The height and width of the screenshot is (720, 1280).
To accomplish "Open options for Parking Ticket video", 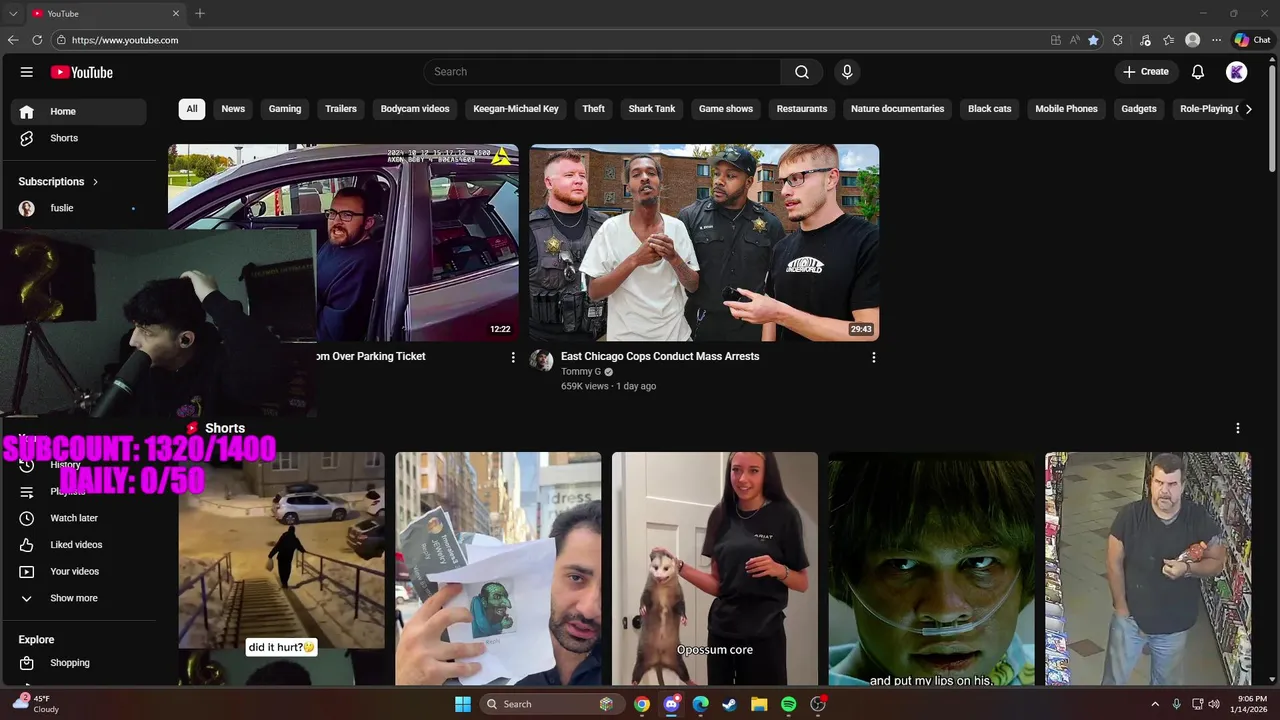I will point(513,357).
